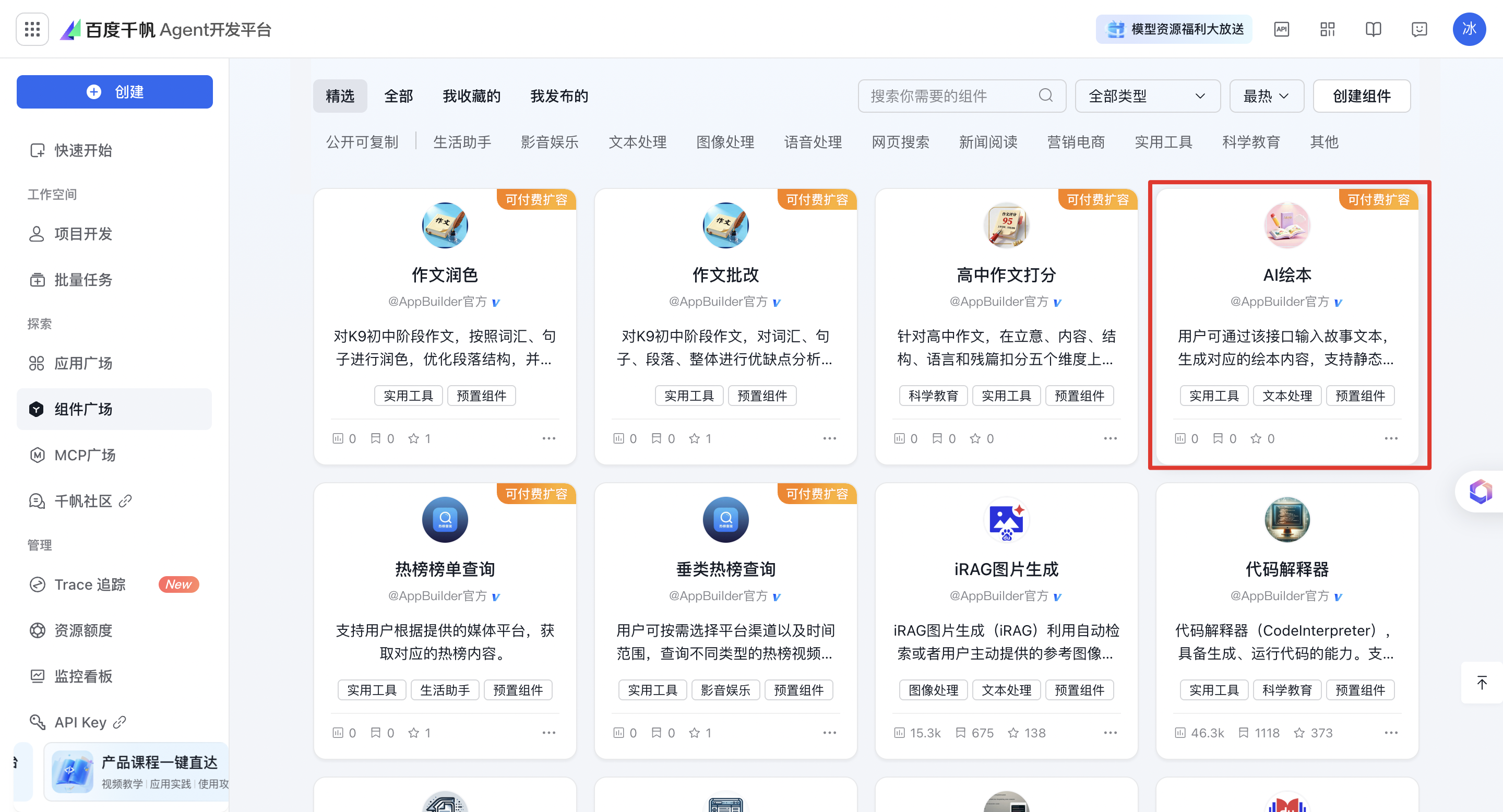This screenshot has width=1503, height=812.
Task: Expand the 全部类型 dropdown
Action: click(x=1147, y=95)
